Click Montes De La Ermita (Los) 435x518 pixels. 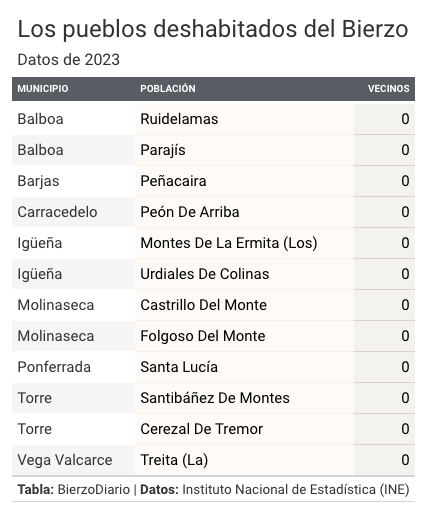229,243
